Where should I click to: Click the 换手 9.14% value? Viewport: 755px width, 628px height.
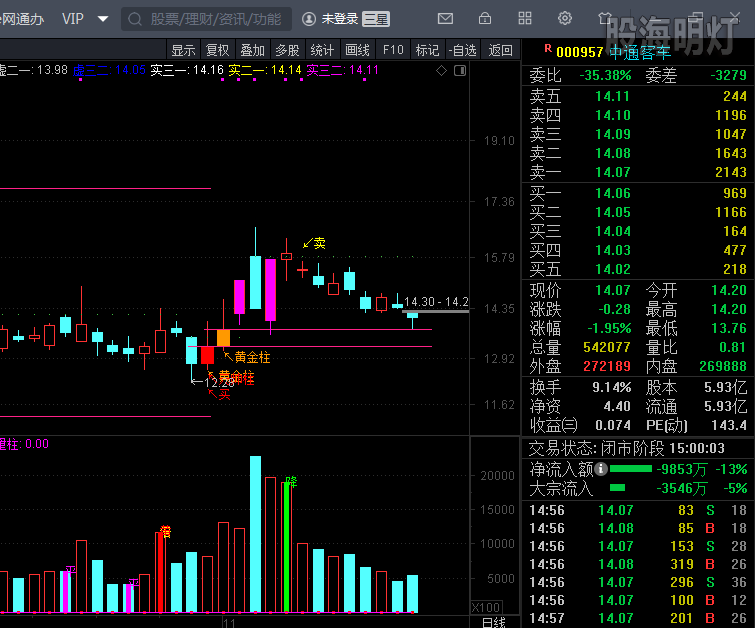[x=612, y=387]
